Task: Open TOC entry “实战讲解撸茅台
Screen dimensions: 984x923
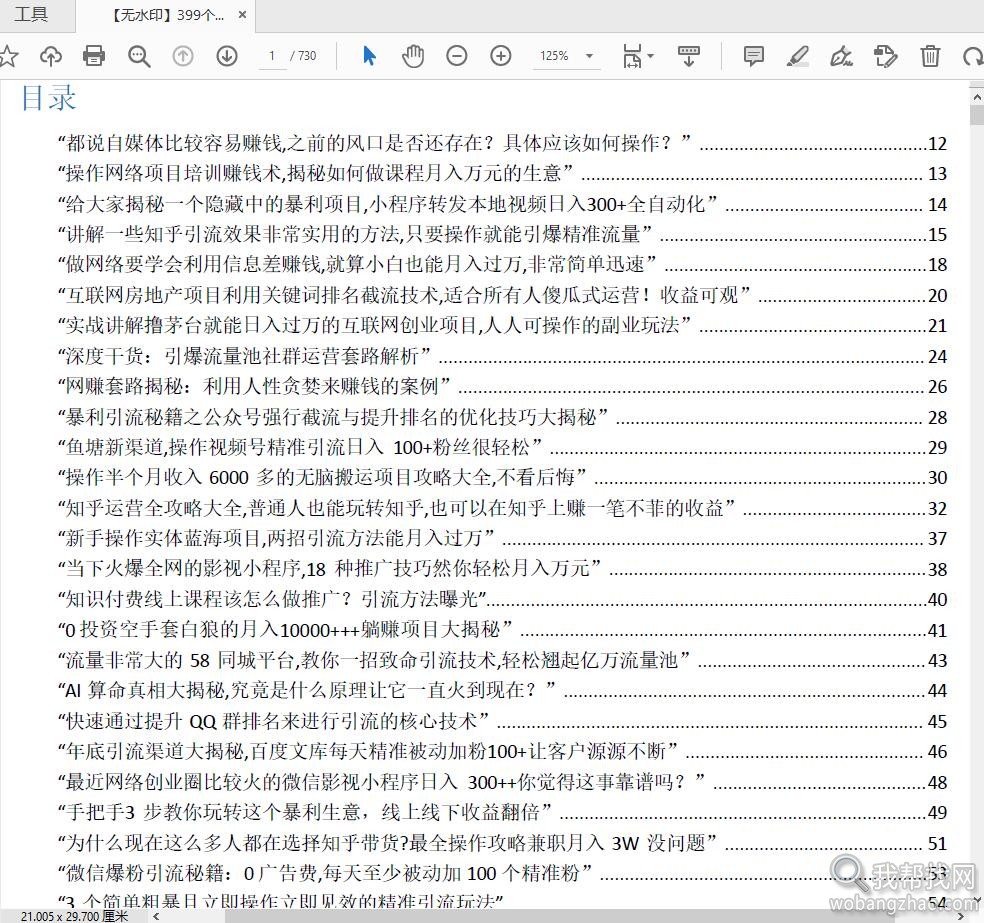Action: [502, 325]
